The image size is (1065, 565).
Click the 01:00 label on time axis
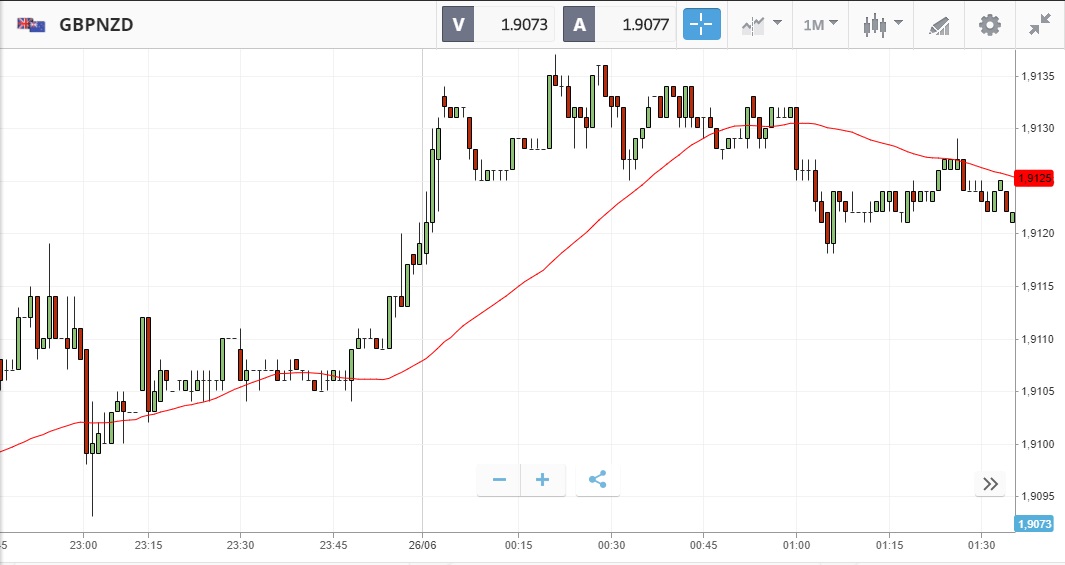(796, 545)
